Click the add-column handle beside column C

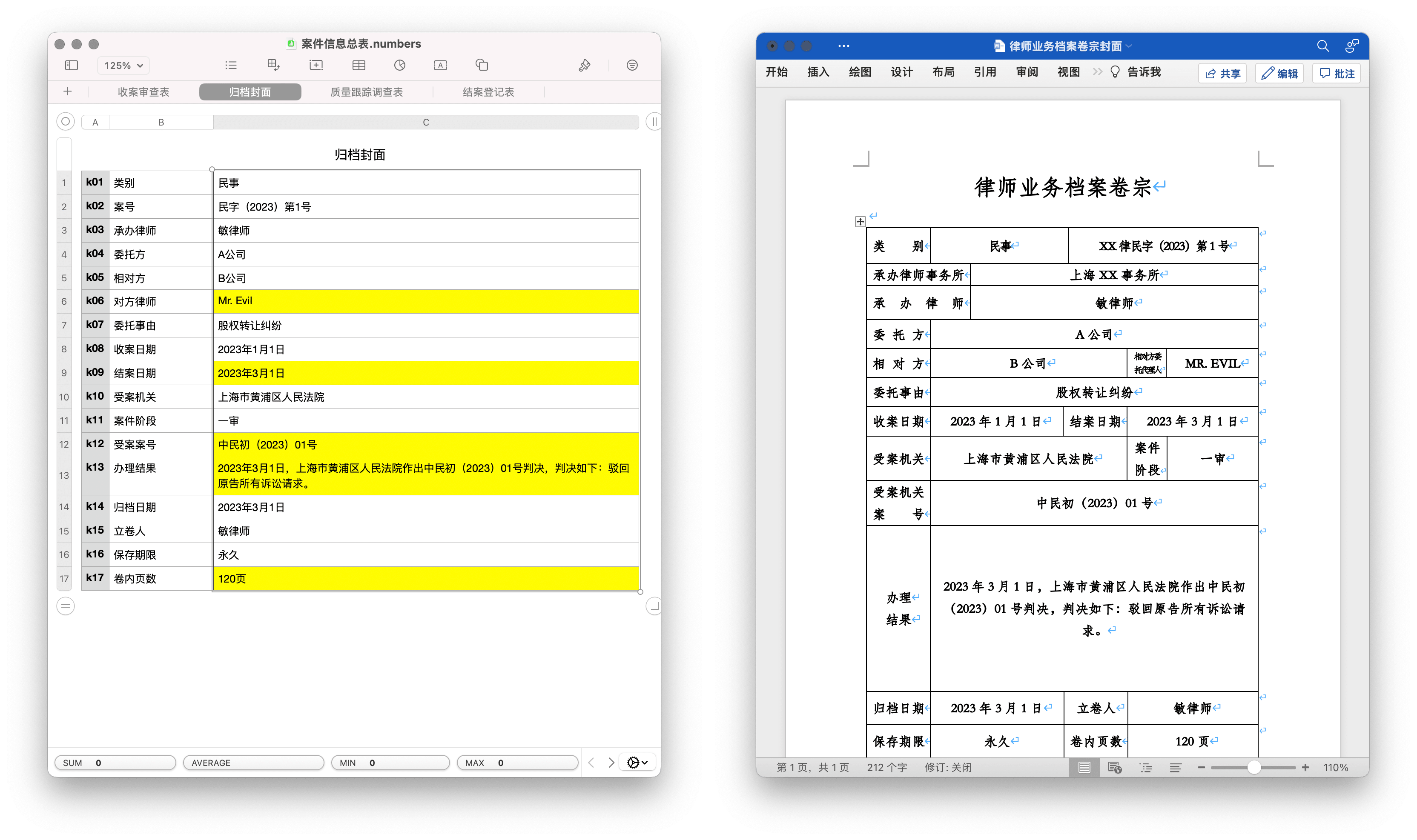tap(654, 122)
